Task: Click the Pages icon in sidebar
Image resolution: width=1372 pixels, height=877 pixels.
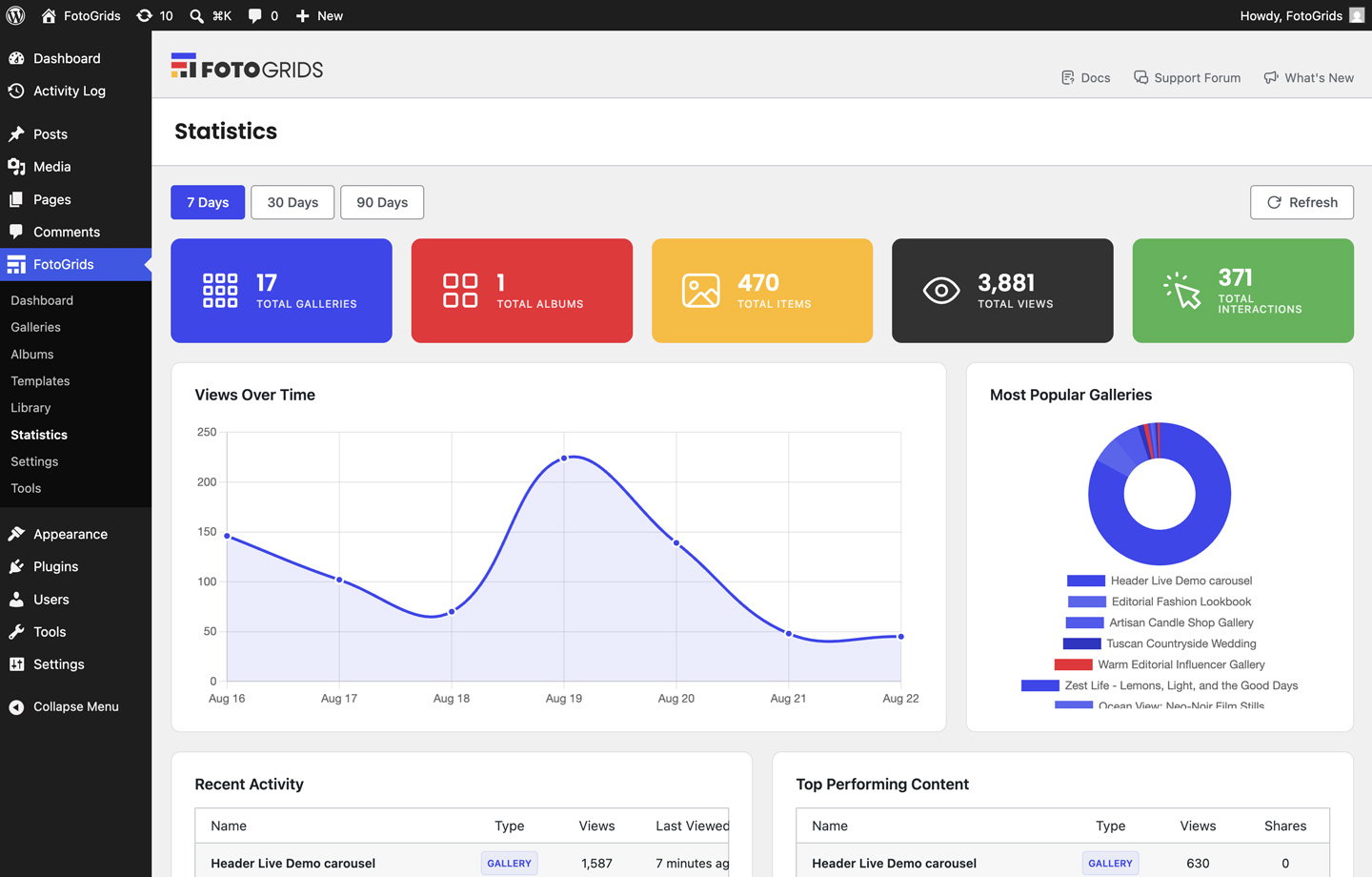Action: click(16, 199)
